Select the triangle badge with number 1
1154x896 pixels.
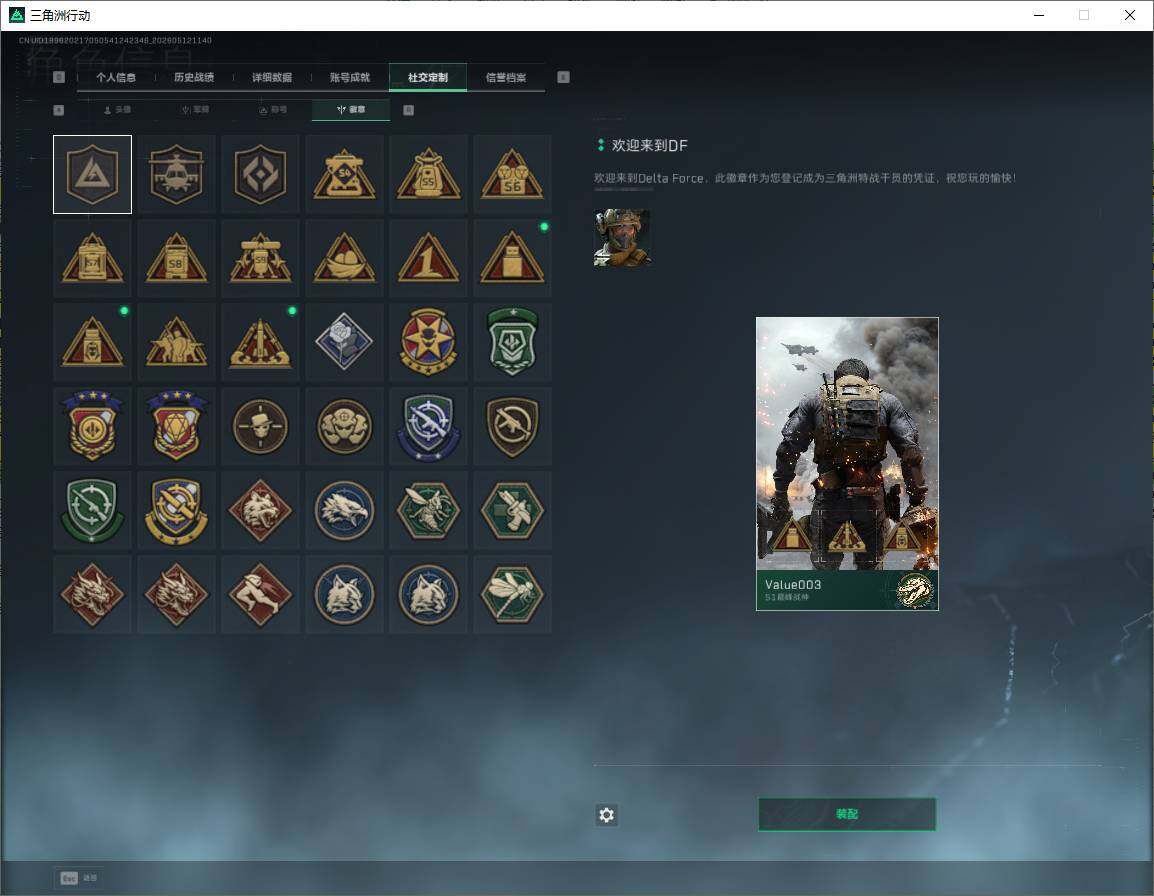pyautogui.click(x=428, y=258)
